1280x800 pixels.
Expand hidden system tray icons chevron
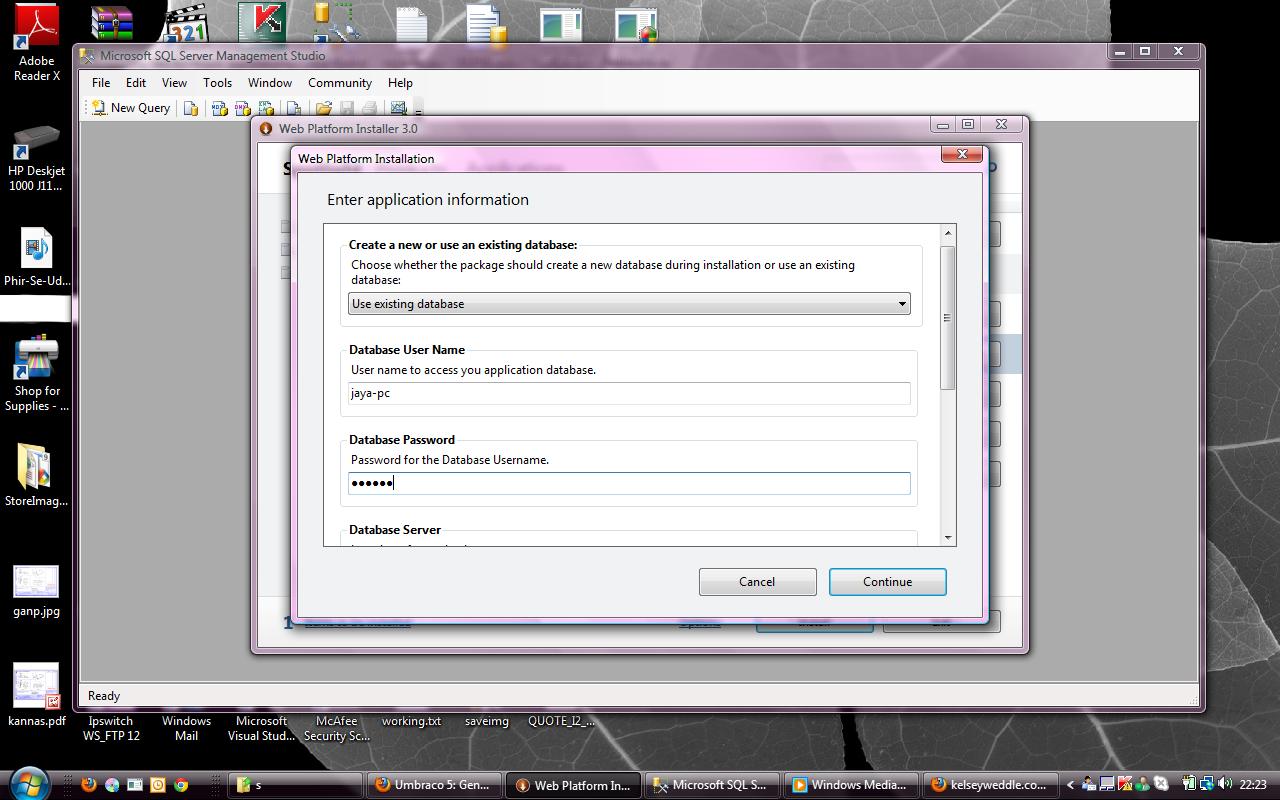coord(1070,785)
